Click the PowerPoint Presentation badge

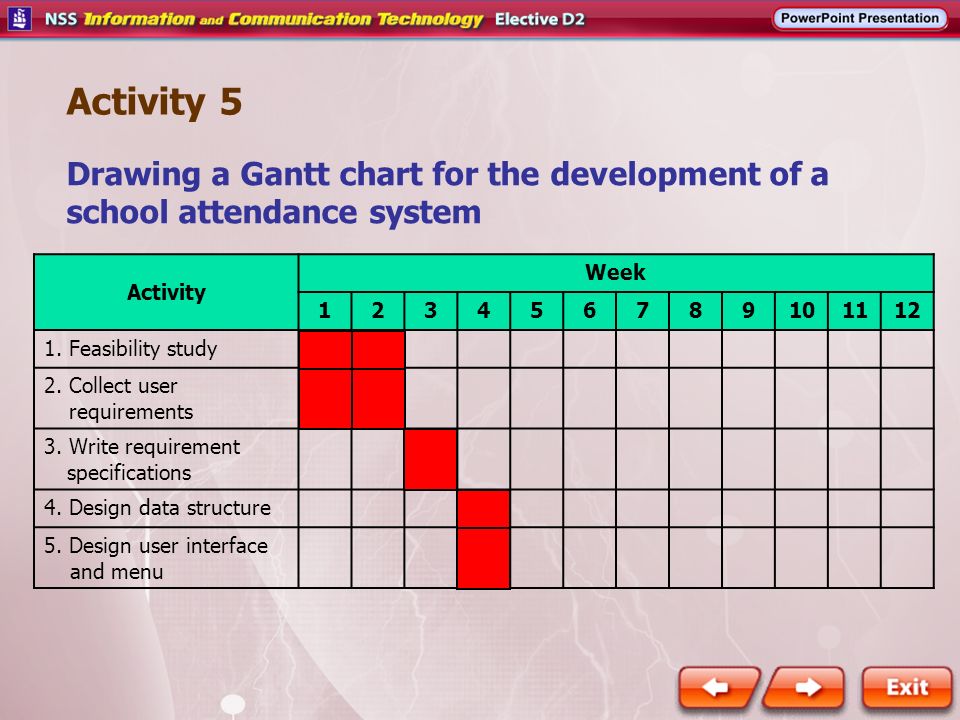pos(860,18)
